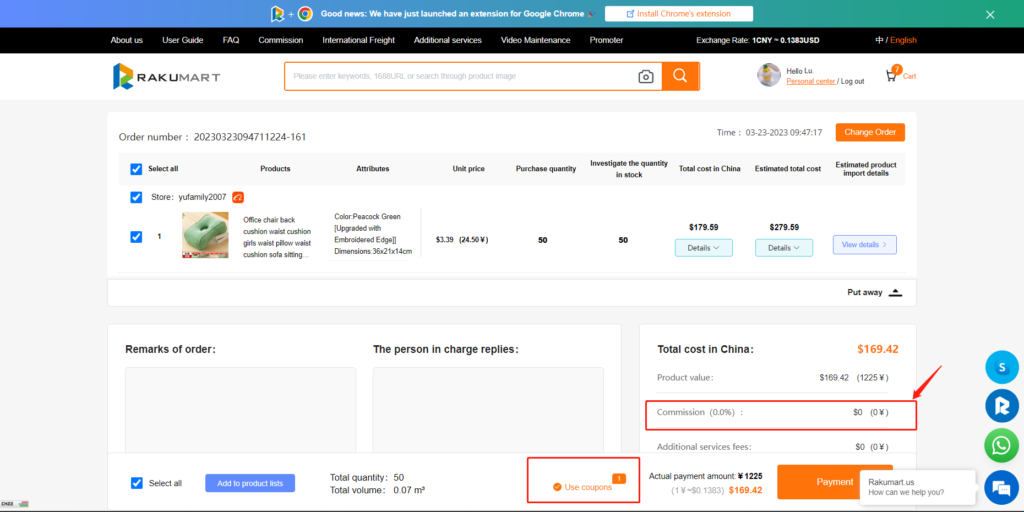1024x512 pixels.
Task: Click order number 20230323094711224-161
Action: tap(250, 137)
